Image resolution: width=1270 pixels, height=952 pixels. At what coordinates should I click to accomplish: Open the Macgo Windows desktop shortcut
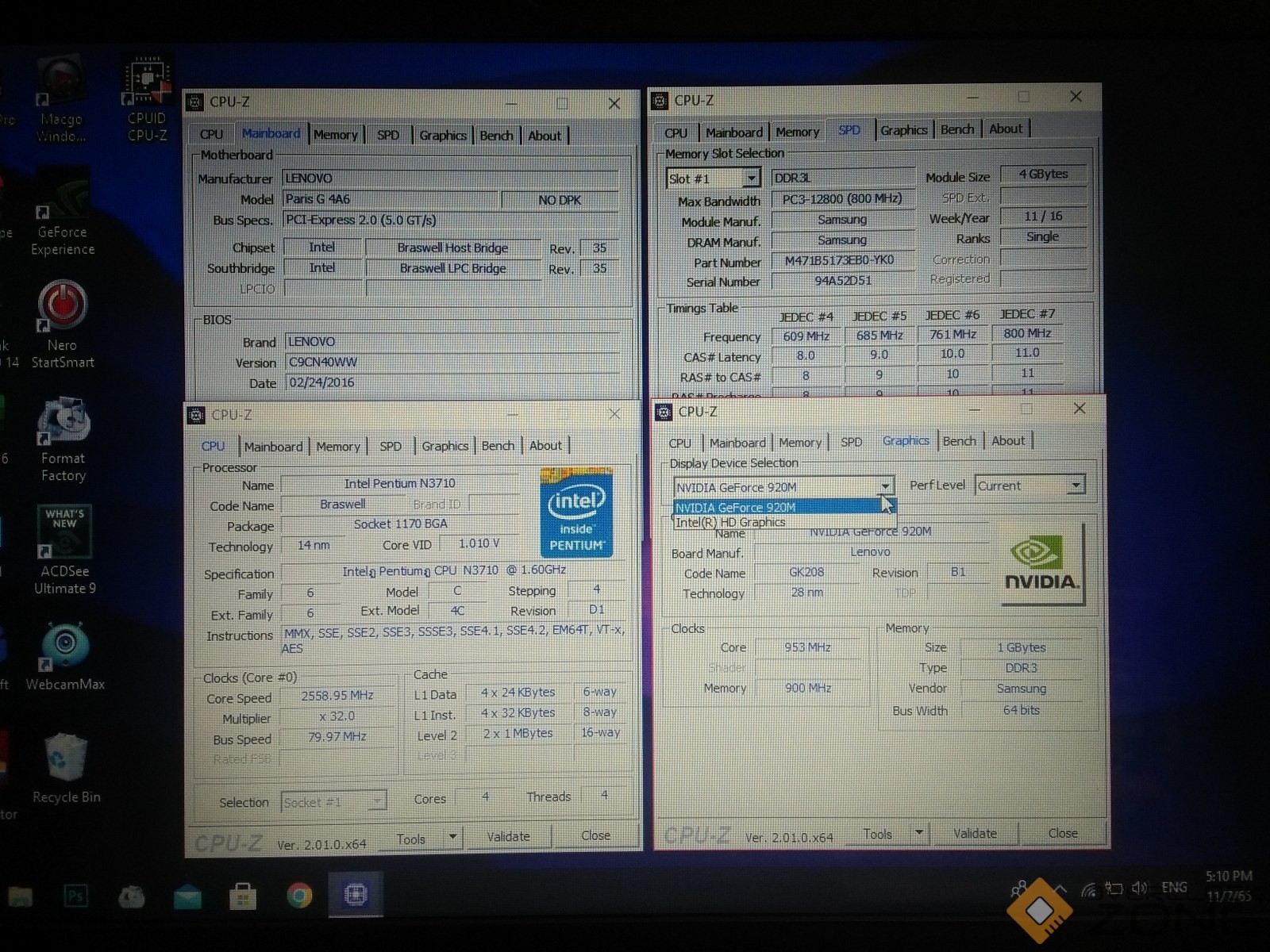61,99
